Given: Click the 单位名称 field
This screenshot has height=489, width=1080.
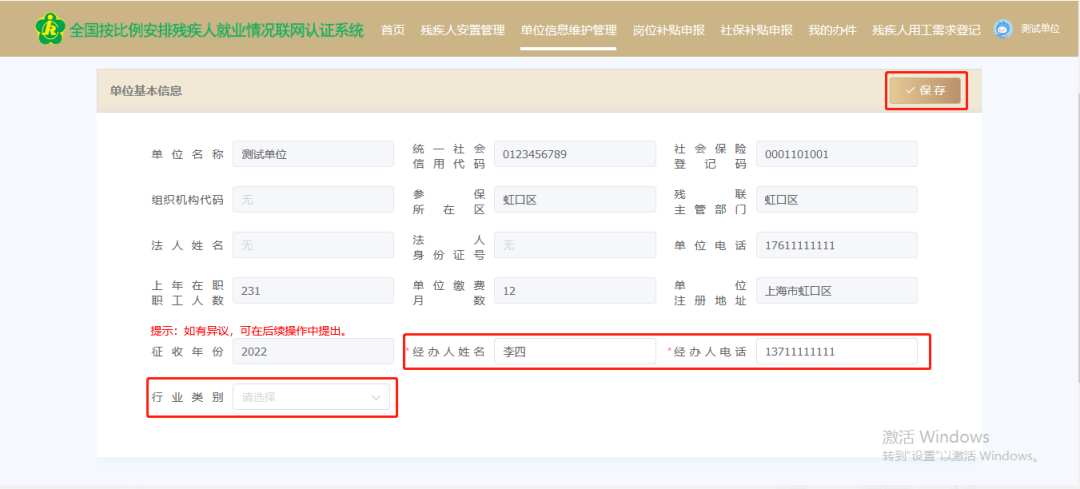Looking at the screenshot, I should coord(313,154).
